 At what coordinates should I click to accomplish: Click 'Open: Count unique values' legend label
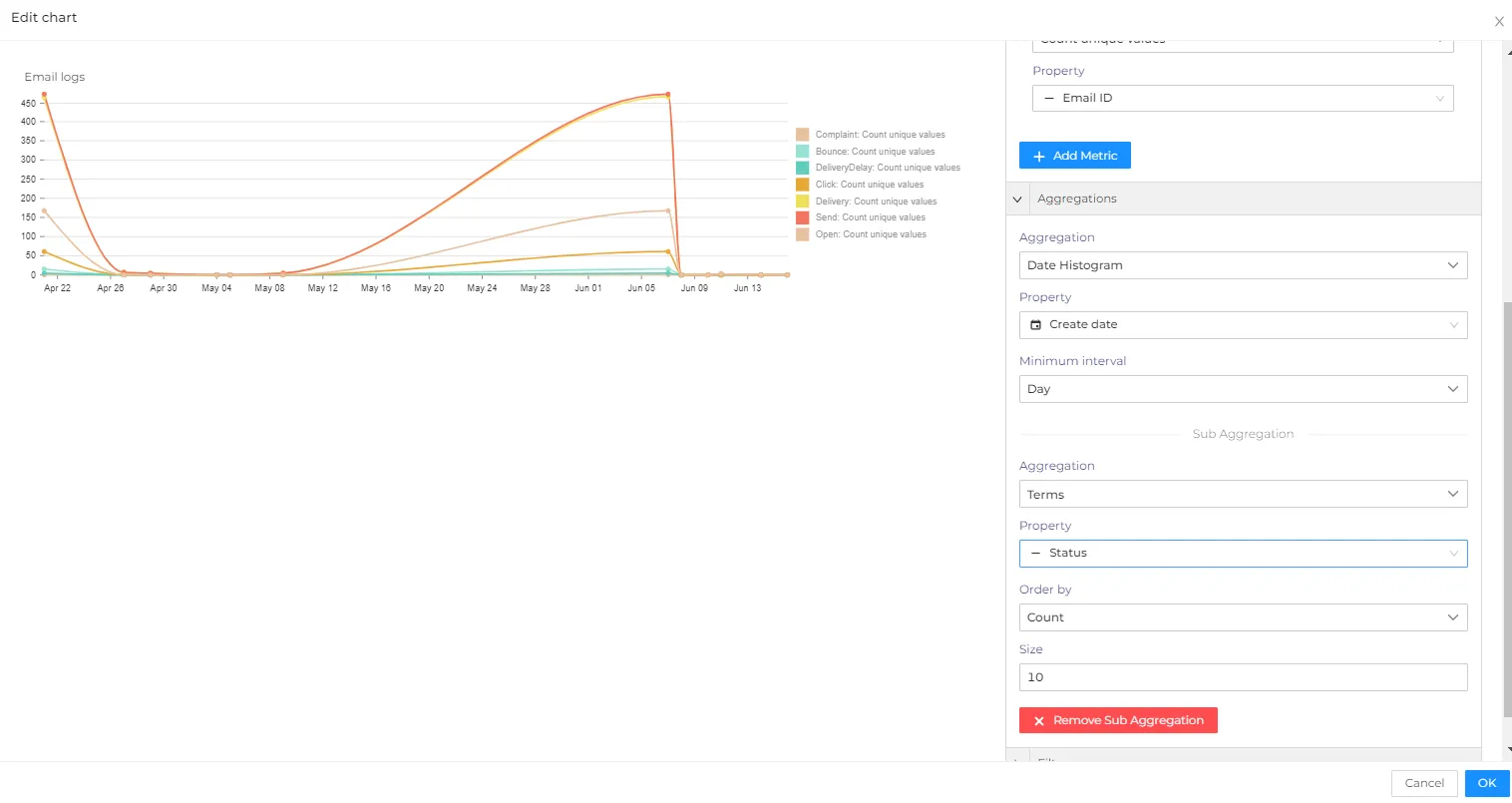pyautogui.click(x=871, y=234)
